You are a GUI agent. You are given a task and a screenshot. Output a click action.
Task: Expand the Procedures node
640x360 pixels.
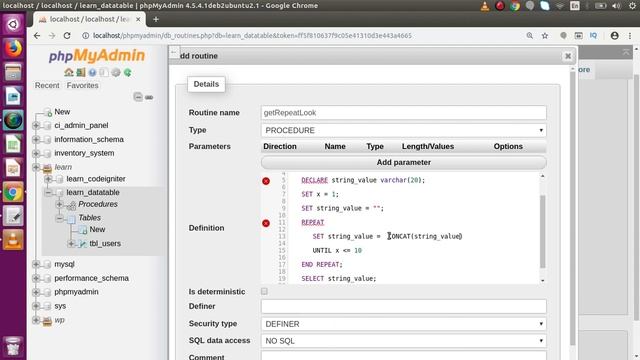point(60,204)
